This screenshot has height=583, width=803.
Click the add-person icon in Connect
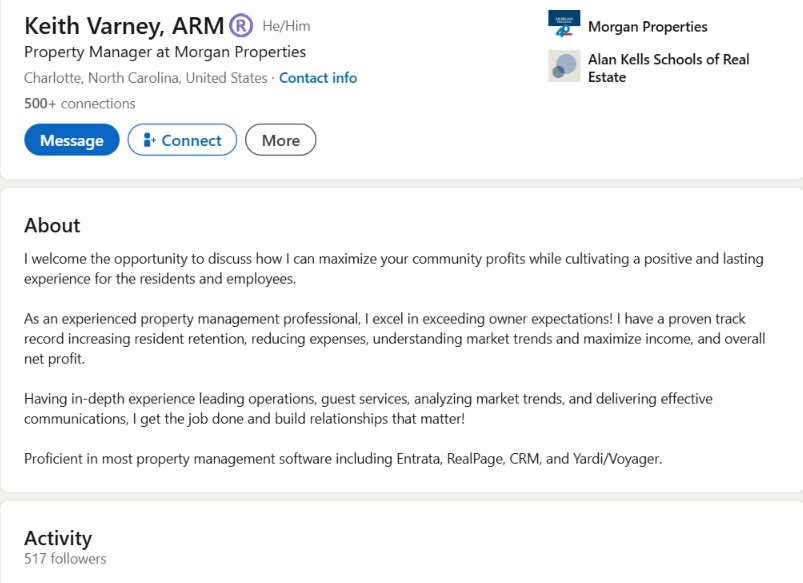pos(149,140)
